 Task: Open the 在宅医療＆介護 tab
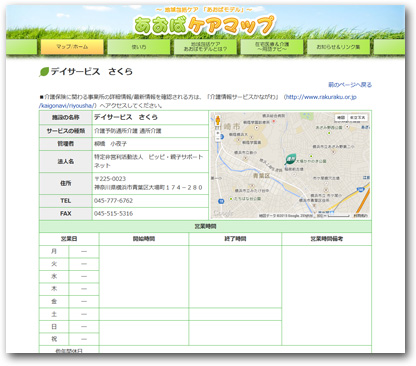coord(272,47)
